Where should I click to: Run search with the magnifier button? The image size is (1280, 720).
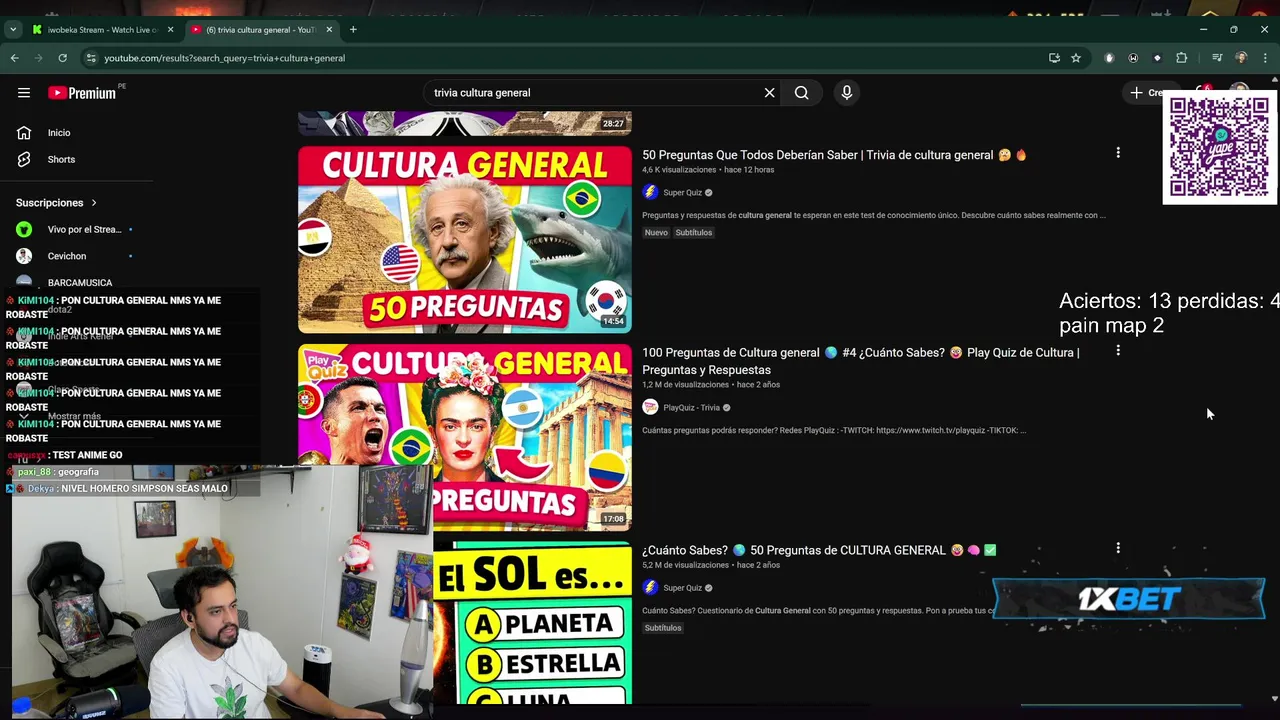[x=801, y=93]
